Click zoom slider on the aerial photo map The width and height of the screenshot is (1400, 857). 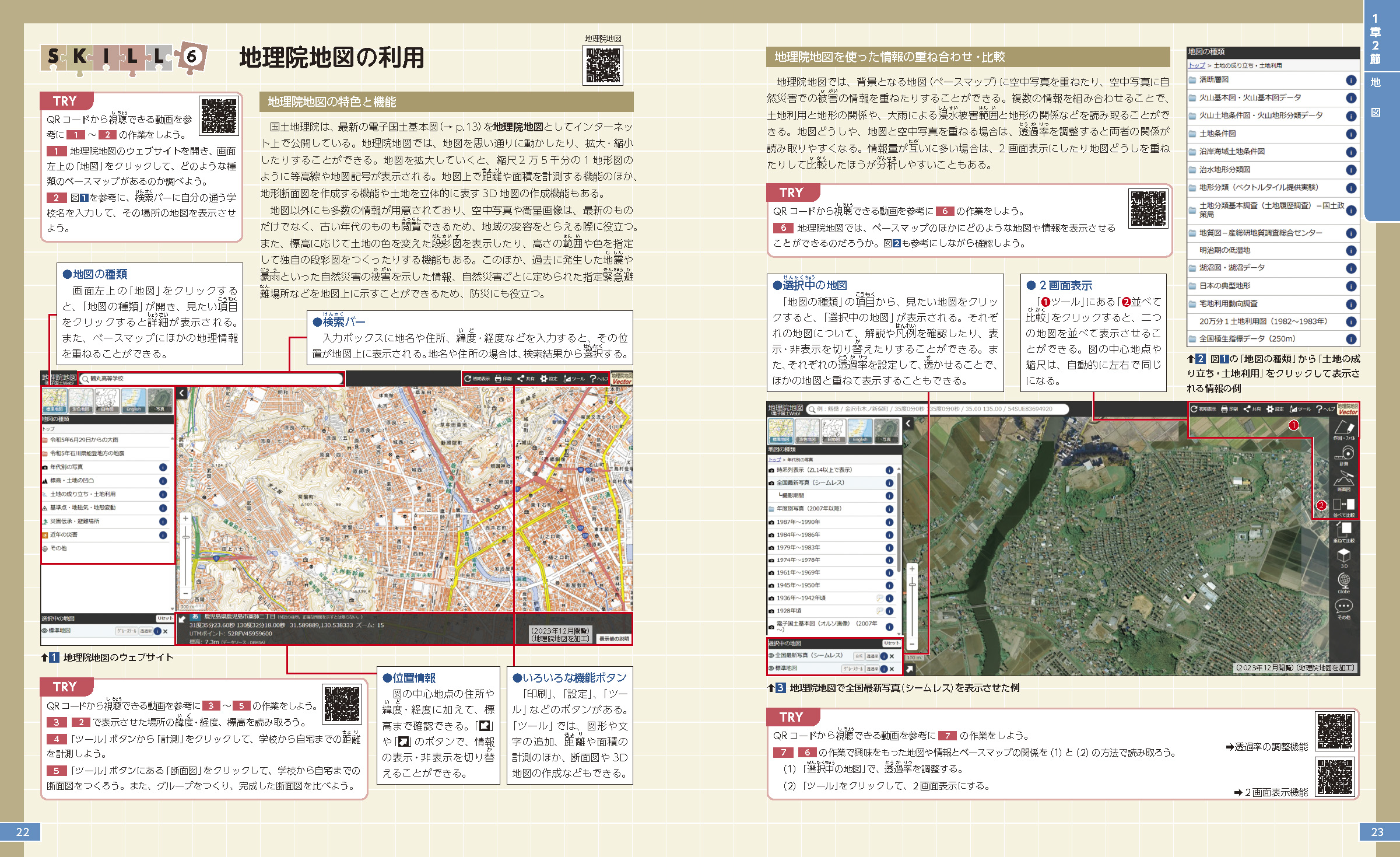pos(912,584)
